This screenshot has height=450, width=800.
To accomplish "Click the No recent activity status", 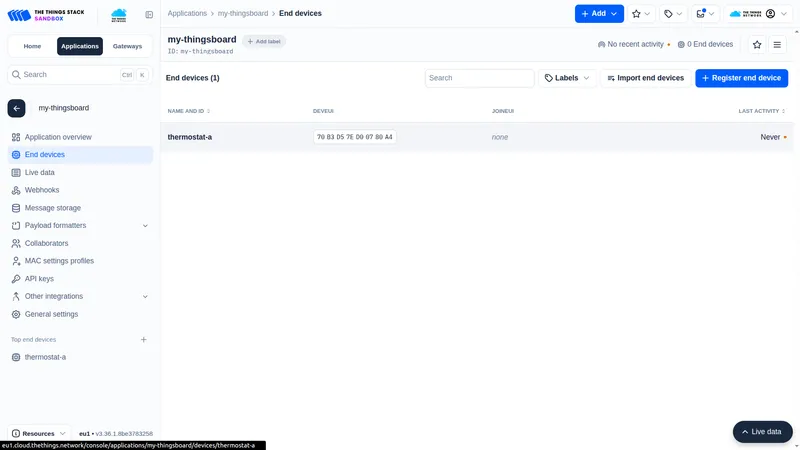I will click(x=634, y=44).
